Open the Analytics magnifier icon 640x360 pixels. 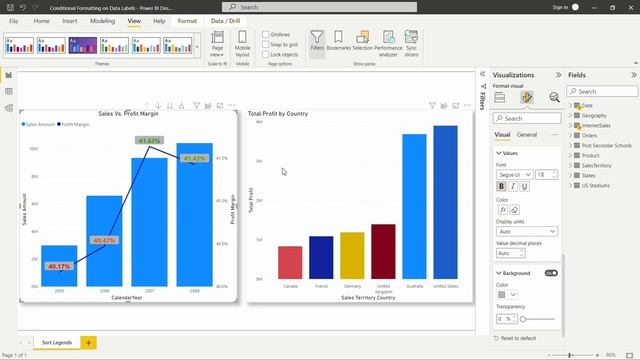coord(554,97)
